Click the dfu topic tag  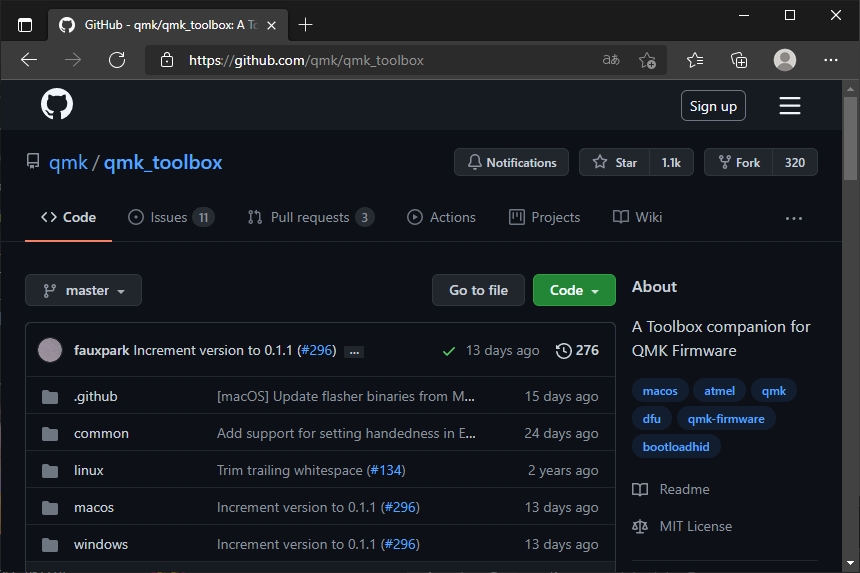pyautogui.click(x=652, y=419)
